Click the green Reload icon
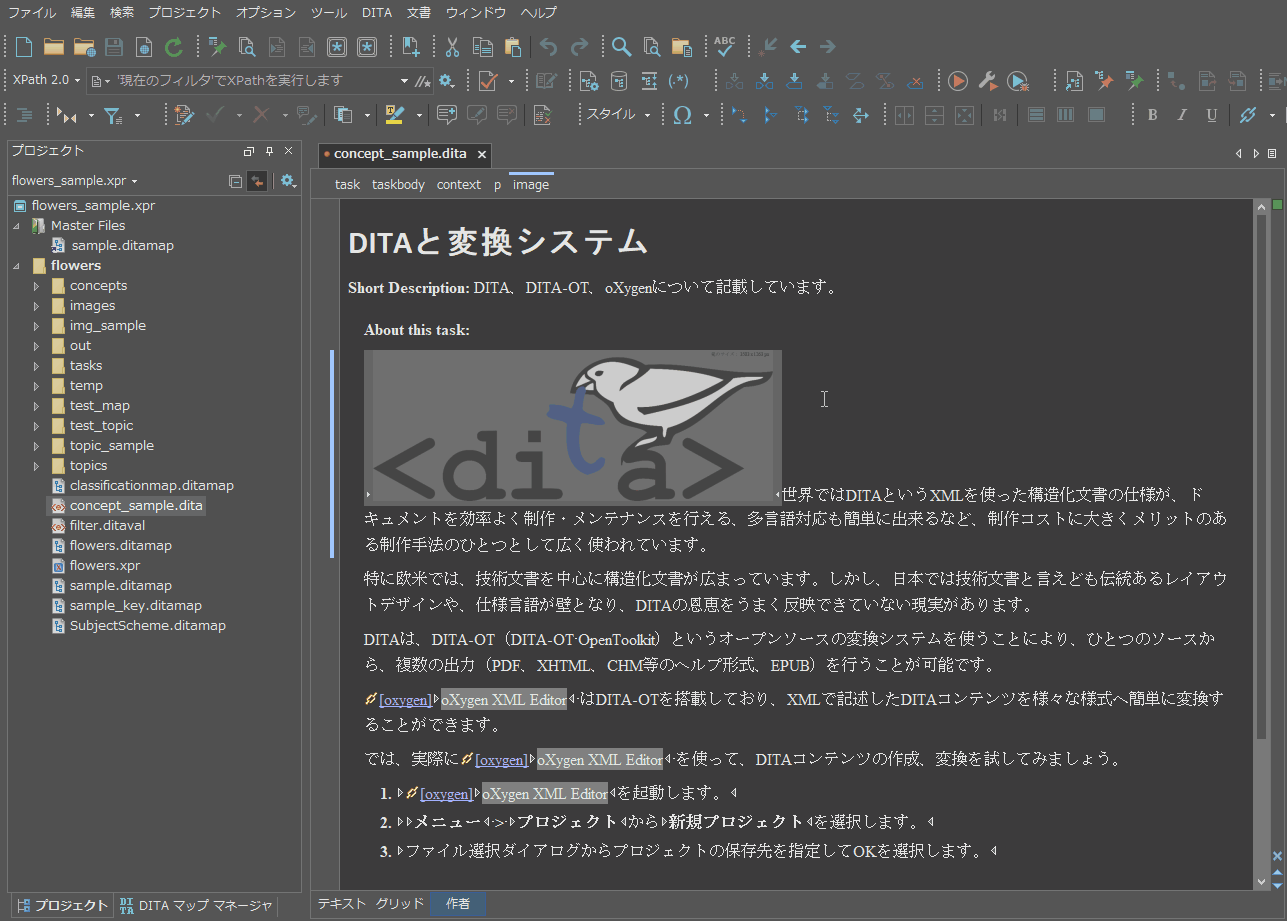The image size is (1287, 921). (x=174, y=47)
